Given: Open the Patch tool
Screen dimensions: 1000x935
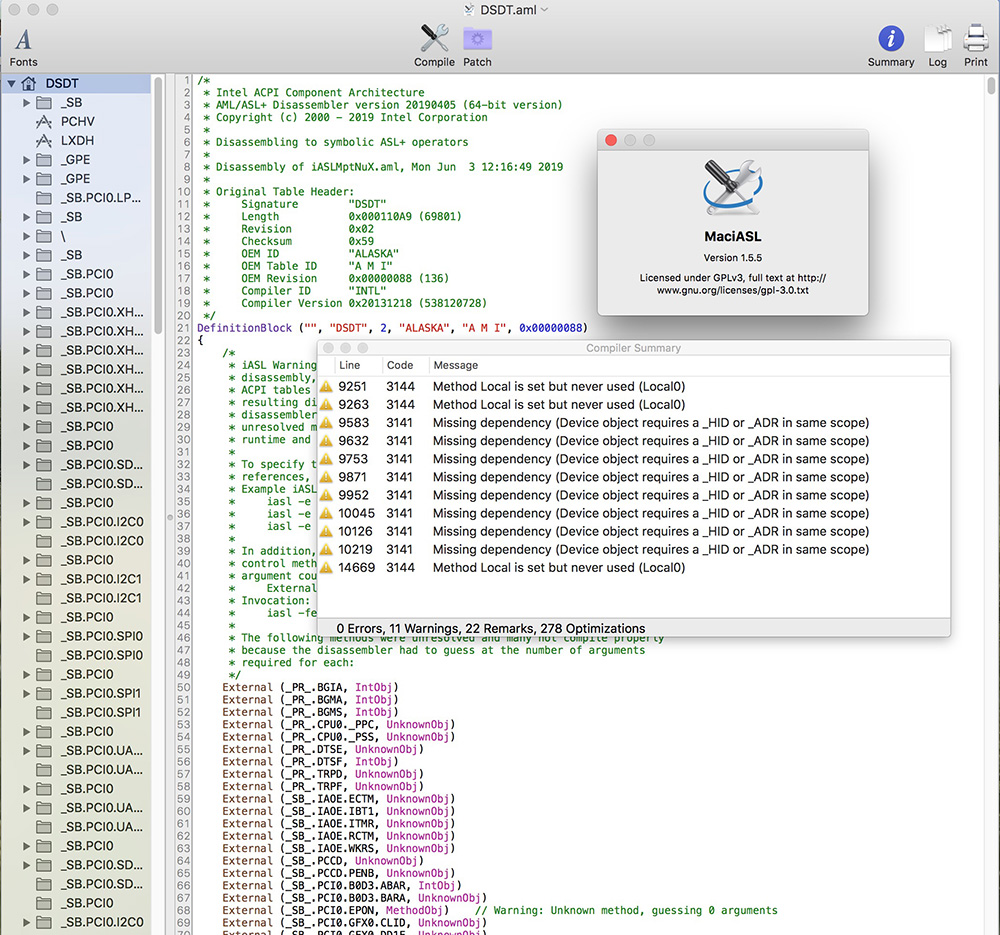Looking at the screenshot, I should (x=477, y=45).
